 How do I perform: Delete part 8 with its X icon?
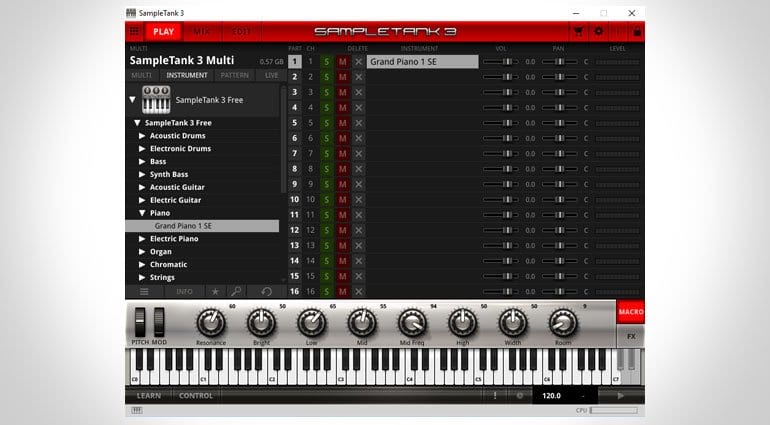pyautogui.click(x=358, y=169)
